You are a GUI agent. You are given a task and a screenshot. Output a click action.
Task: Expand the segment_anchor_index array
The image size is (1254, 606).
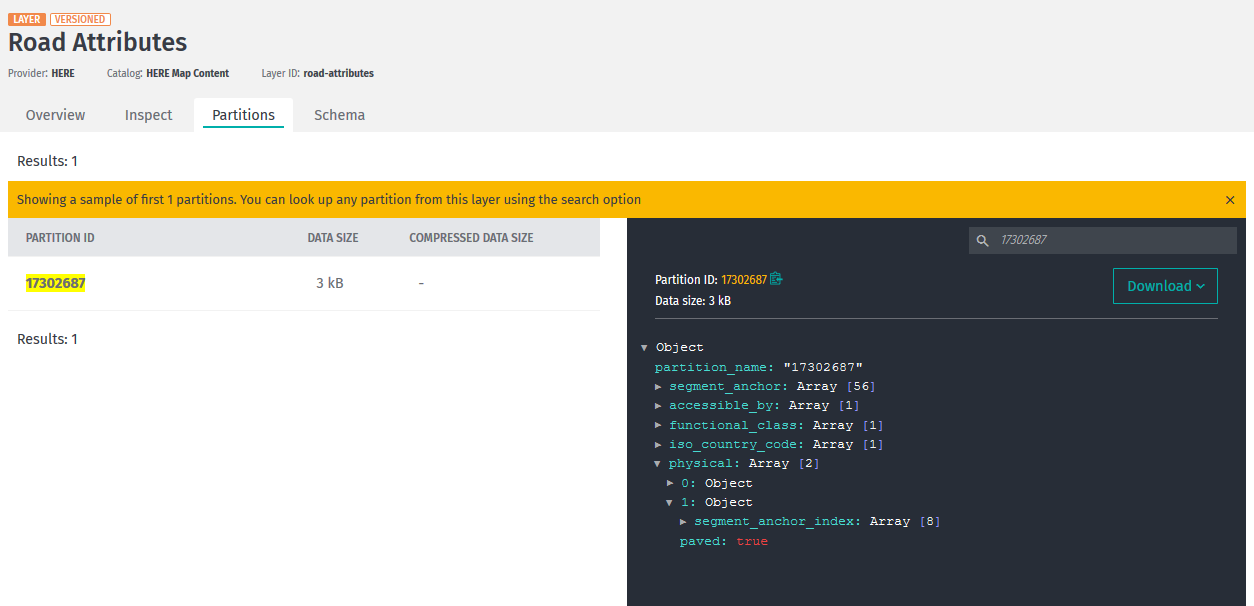[x=684, y=521]
